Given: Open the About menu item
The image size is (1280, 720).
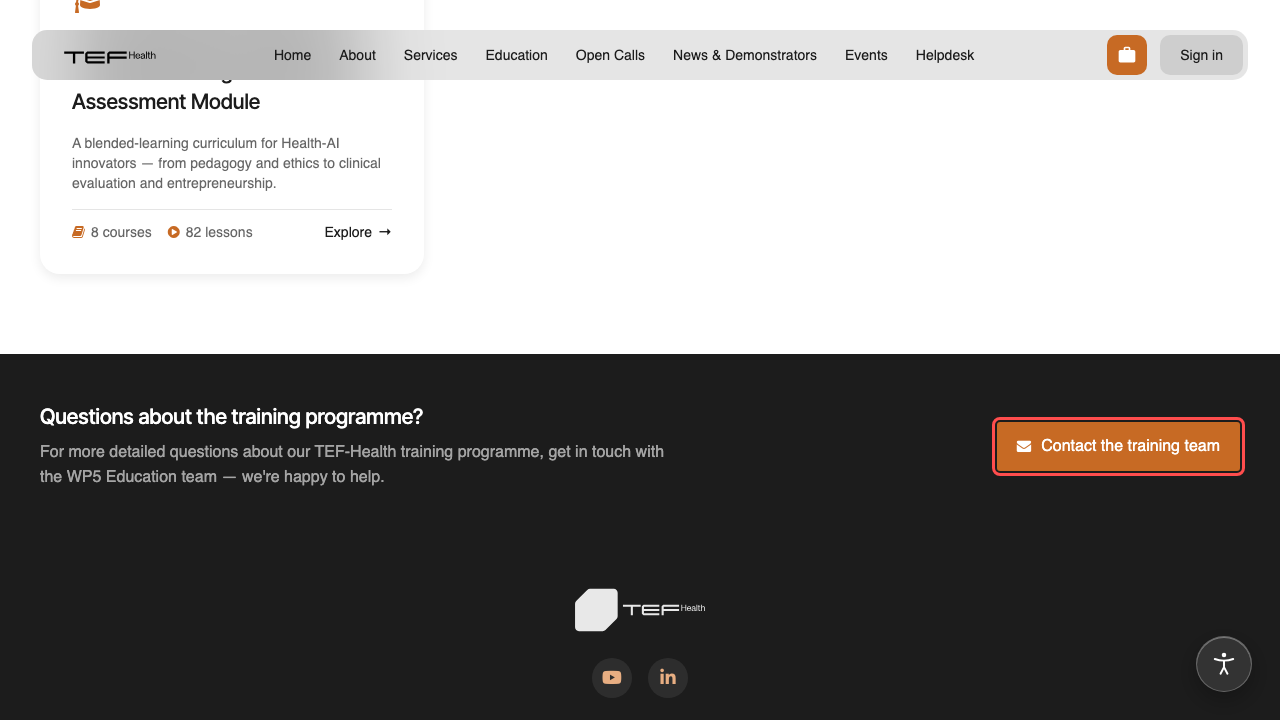Looking at the screenshot, I should tap(357, 55).
